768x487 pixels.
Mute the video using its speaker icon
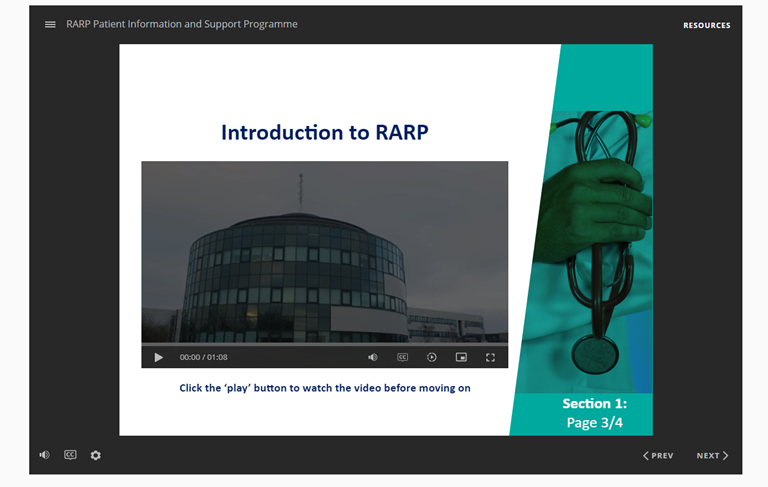point(373,358)
